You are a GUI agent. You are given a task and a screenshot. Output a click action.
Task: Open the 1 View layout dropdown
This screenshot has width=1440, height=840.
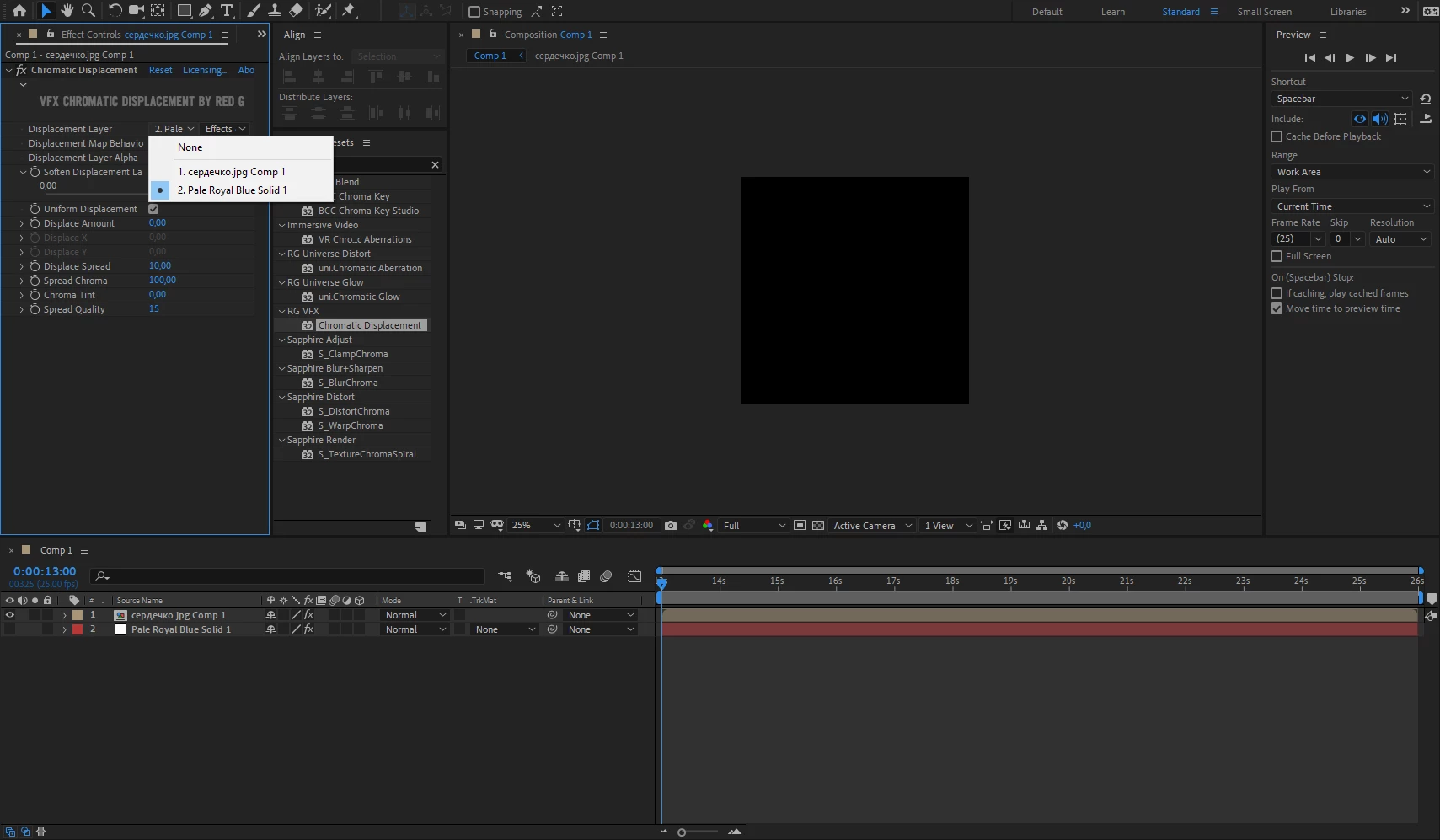(948, 525)
